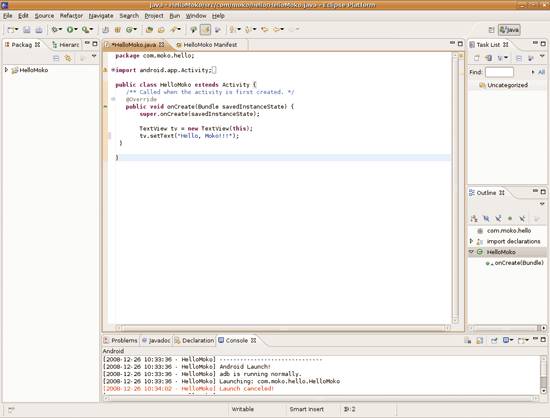The height and width of the screenshot is (418, 550).
Task: Toggle Link with Editor in Package Explorer
Action: [68, 58]
